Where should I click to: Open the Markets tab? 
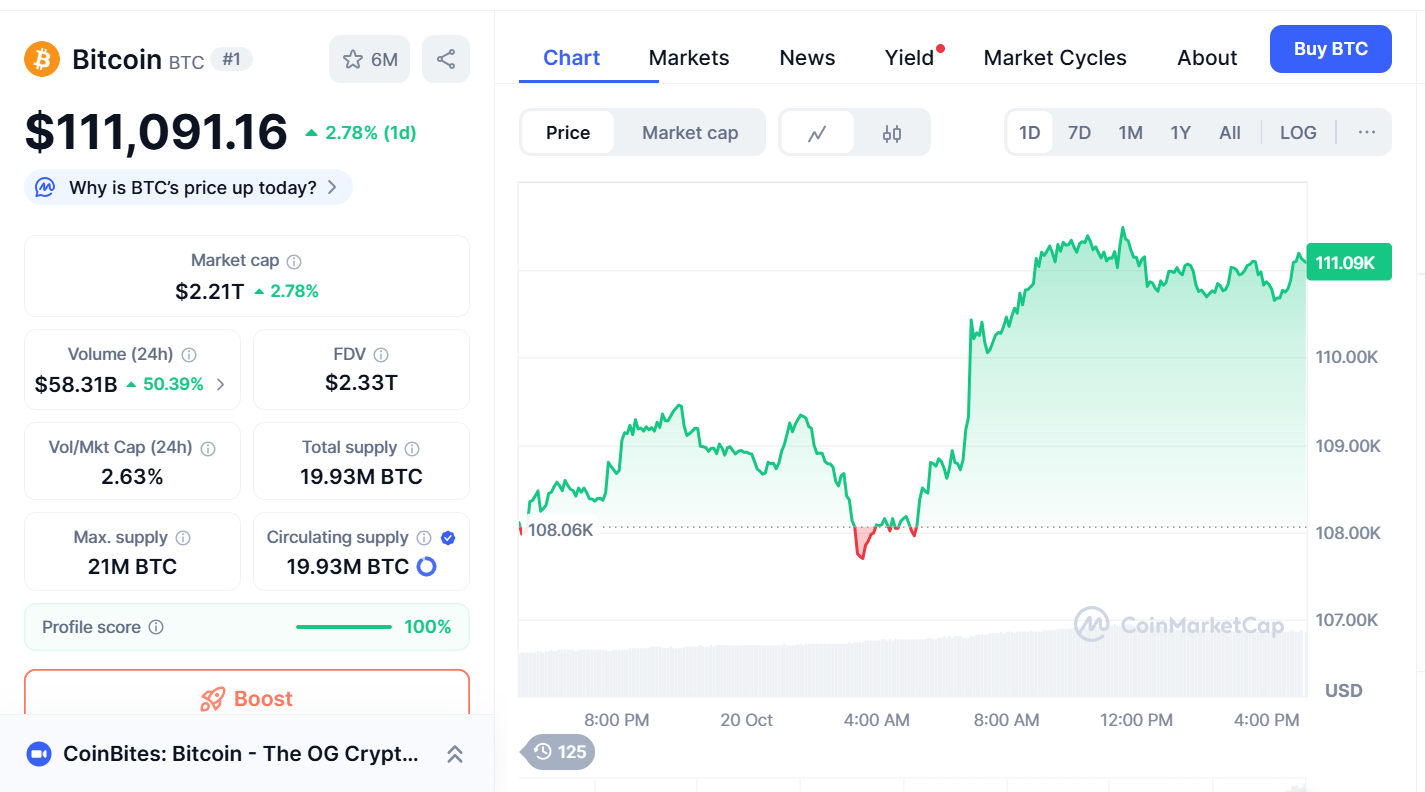689,58
